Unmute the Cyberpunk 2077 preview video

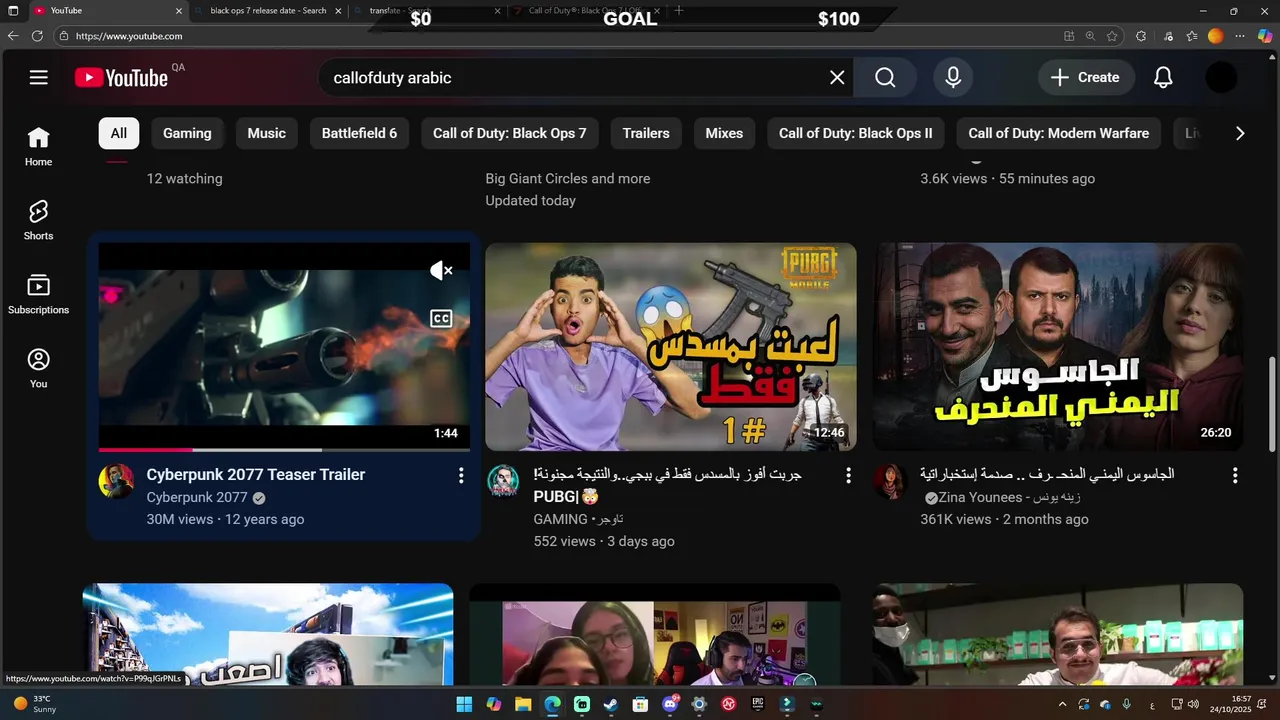[x=441, y=270]
